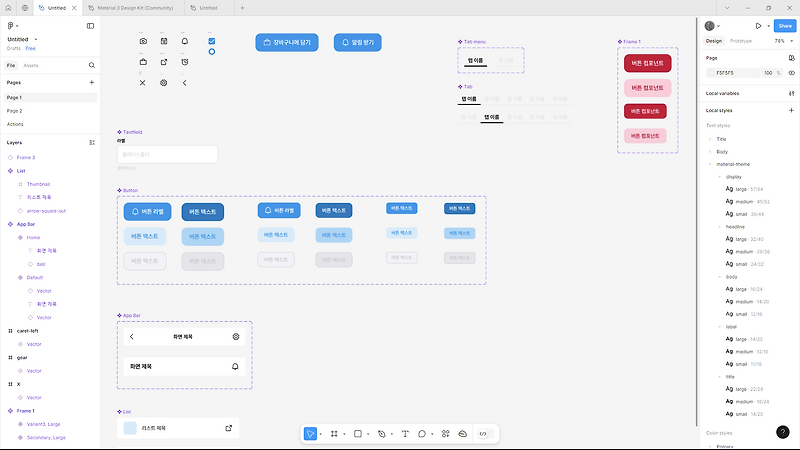This screenshot has height=450, width=800.
Task: Select the Thumbnail layer
Action: point(38,184)
